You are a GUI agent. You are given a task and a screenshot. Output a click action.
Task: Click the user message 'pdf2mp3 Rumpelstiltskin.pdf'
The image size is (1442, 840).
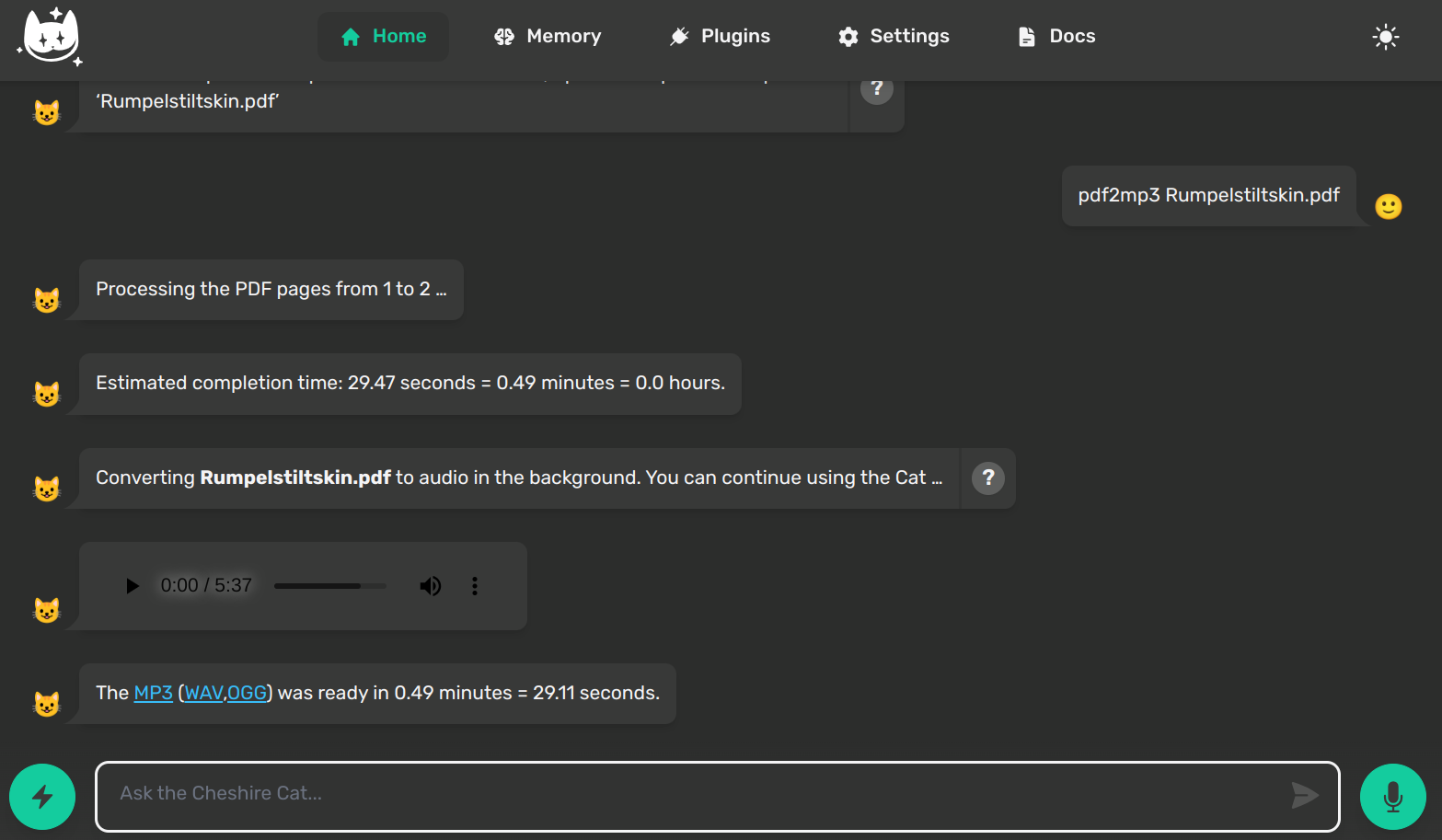tap(1209, 196)
